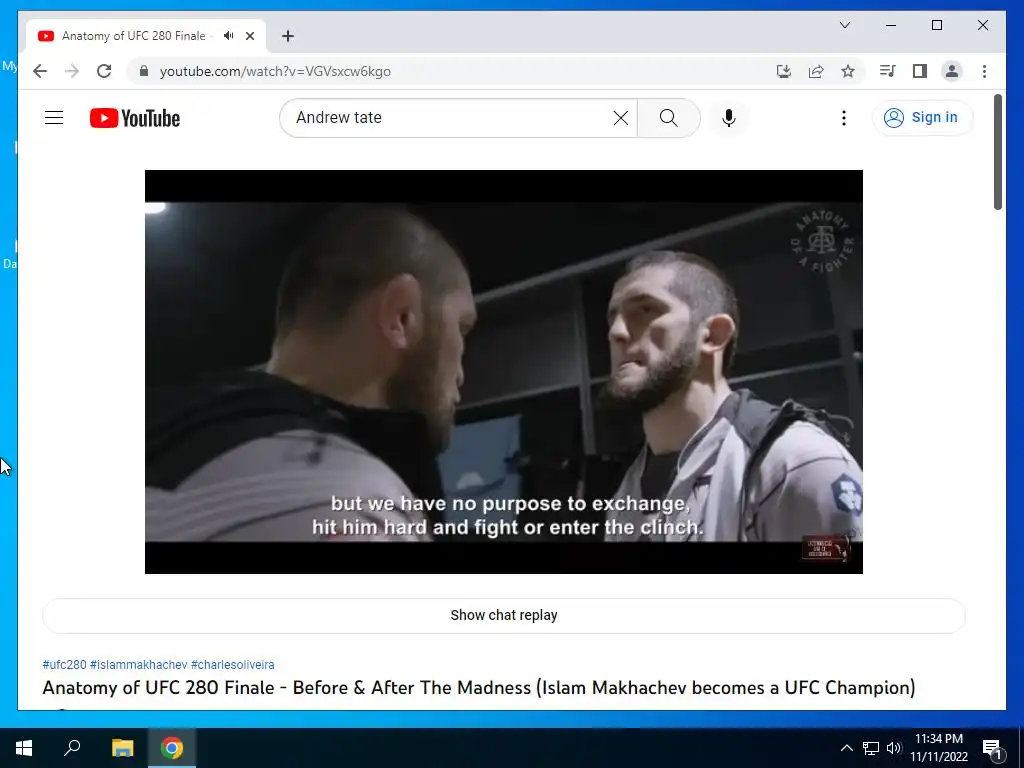The width and height of the screenshot is (1024, 768).
Task: Open the YouTube guide hamburger menu
Action: pos(54,118)
